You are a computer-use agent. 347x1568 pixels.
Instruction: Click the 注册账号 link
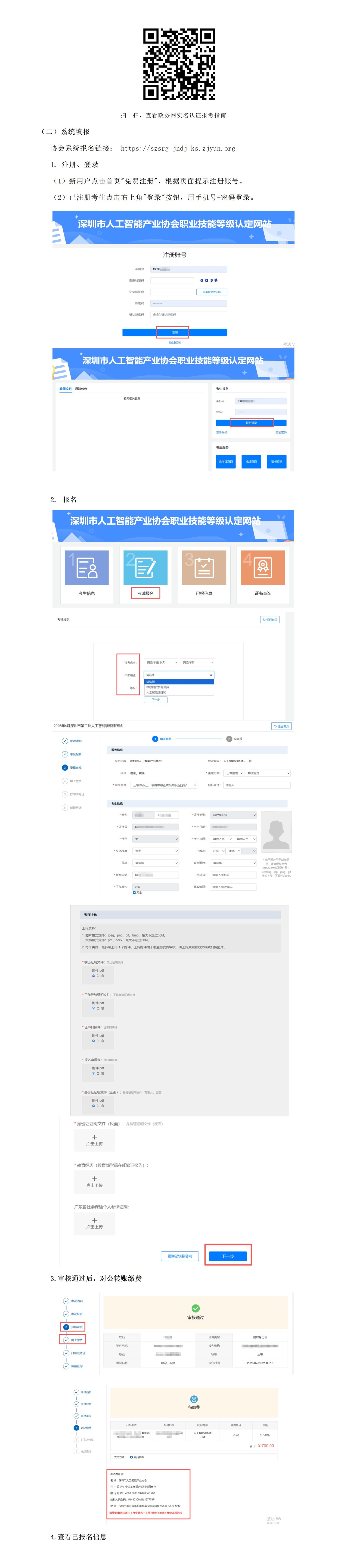point(222,433)
